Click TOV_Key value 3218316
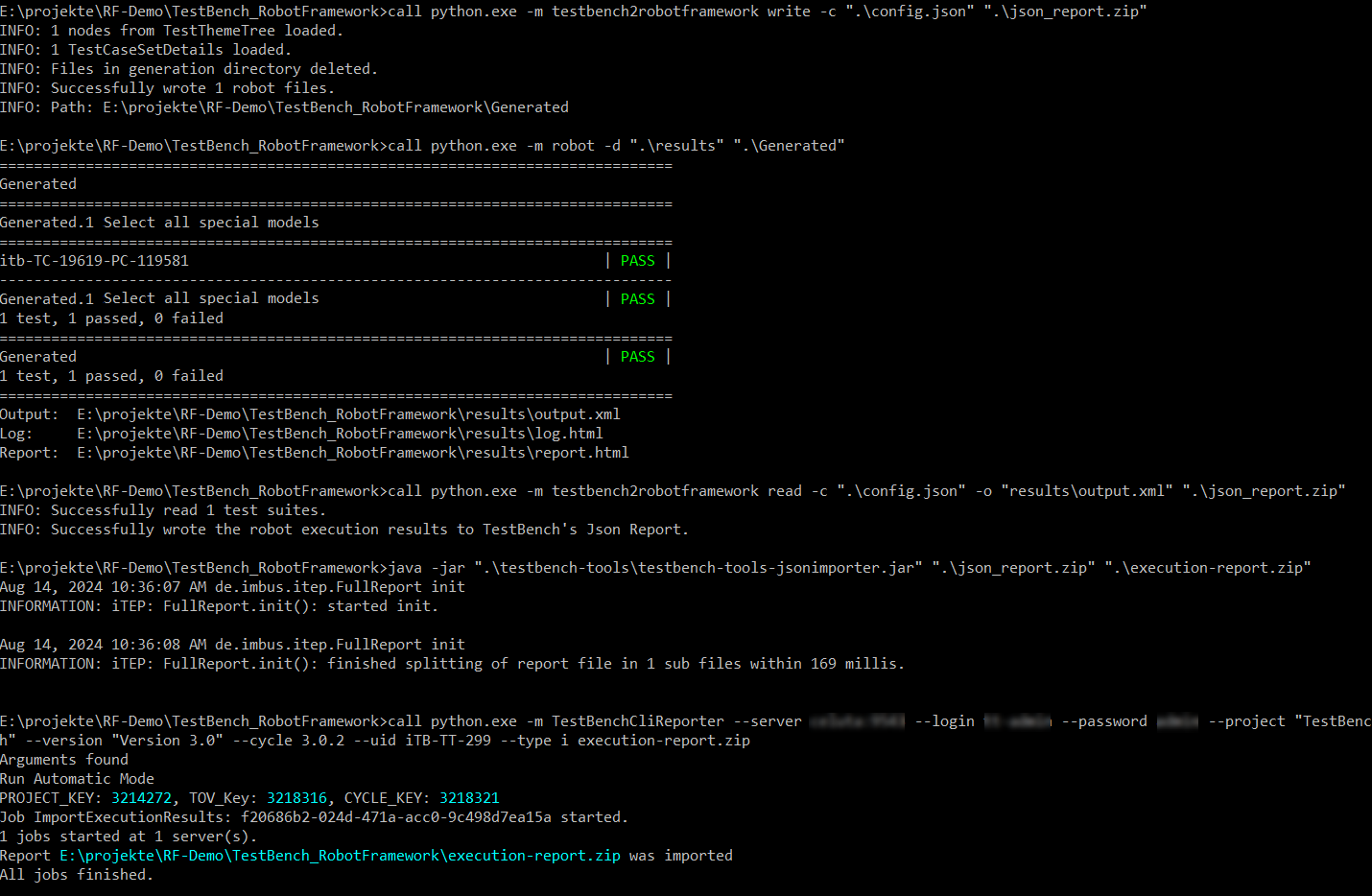Screen dimensions: 1372x896 [x=296, y=798]
